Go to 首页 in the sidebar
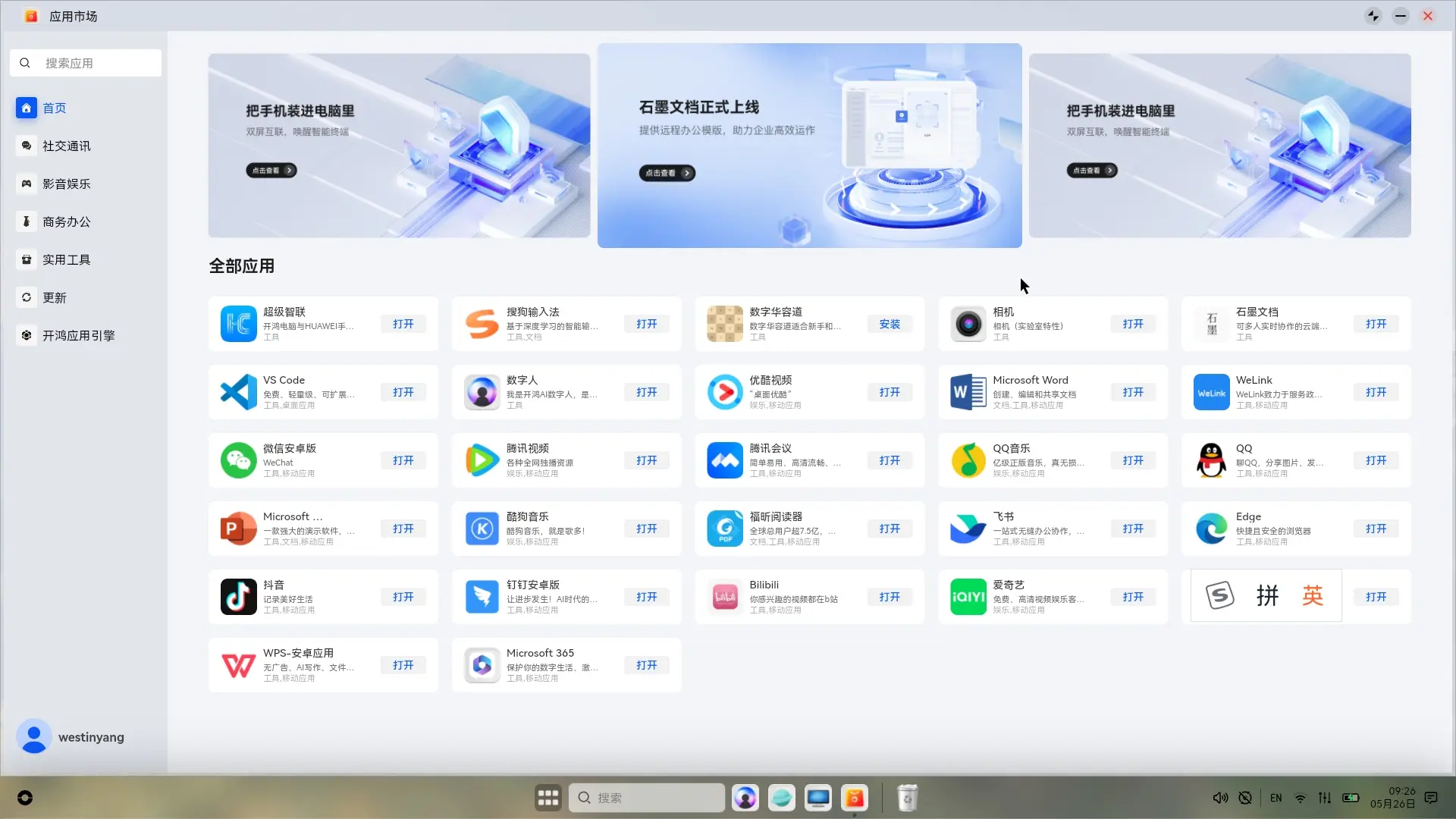This screenshot has height=819, width=1456. pyautogui.click(x=86, y=108)
